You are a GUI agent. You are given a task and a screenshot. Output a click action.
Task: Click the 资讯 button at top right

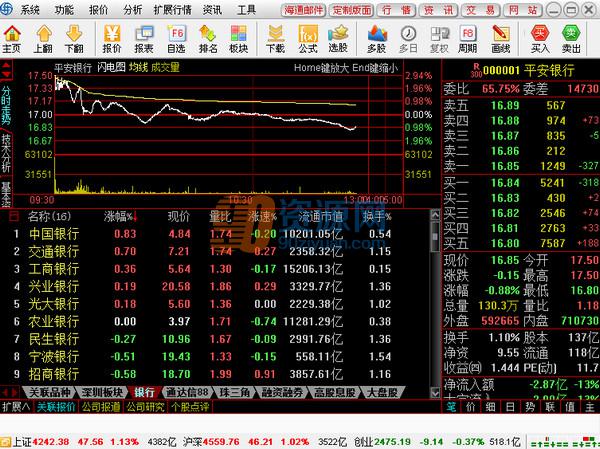point(438,10)
